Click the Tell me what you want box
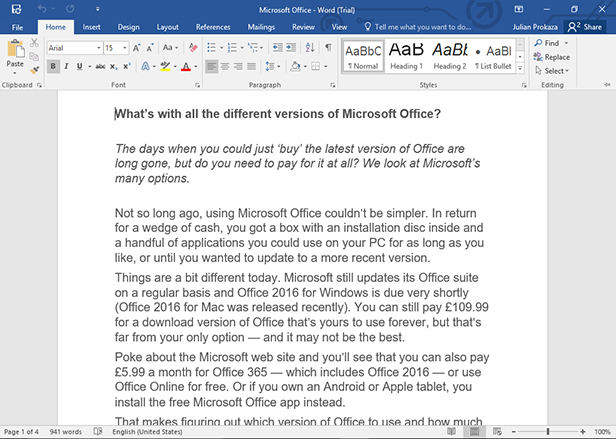616x439 pixels. click(418, 27)
